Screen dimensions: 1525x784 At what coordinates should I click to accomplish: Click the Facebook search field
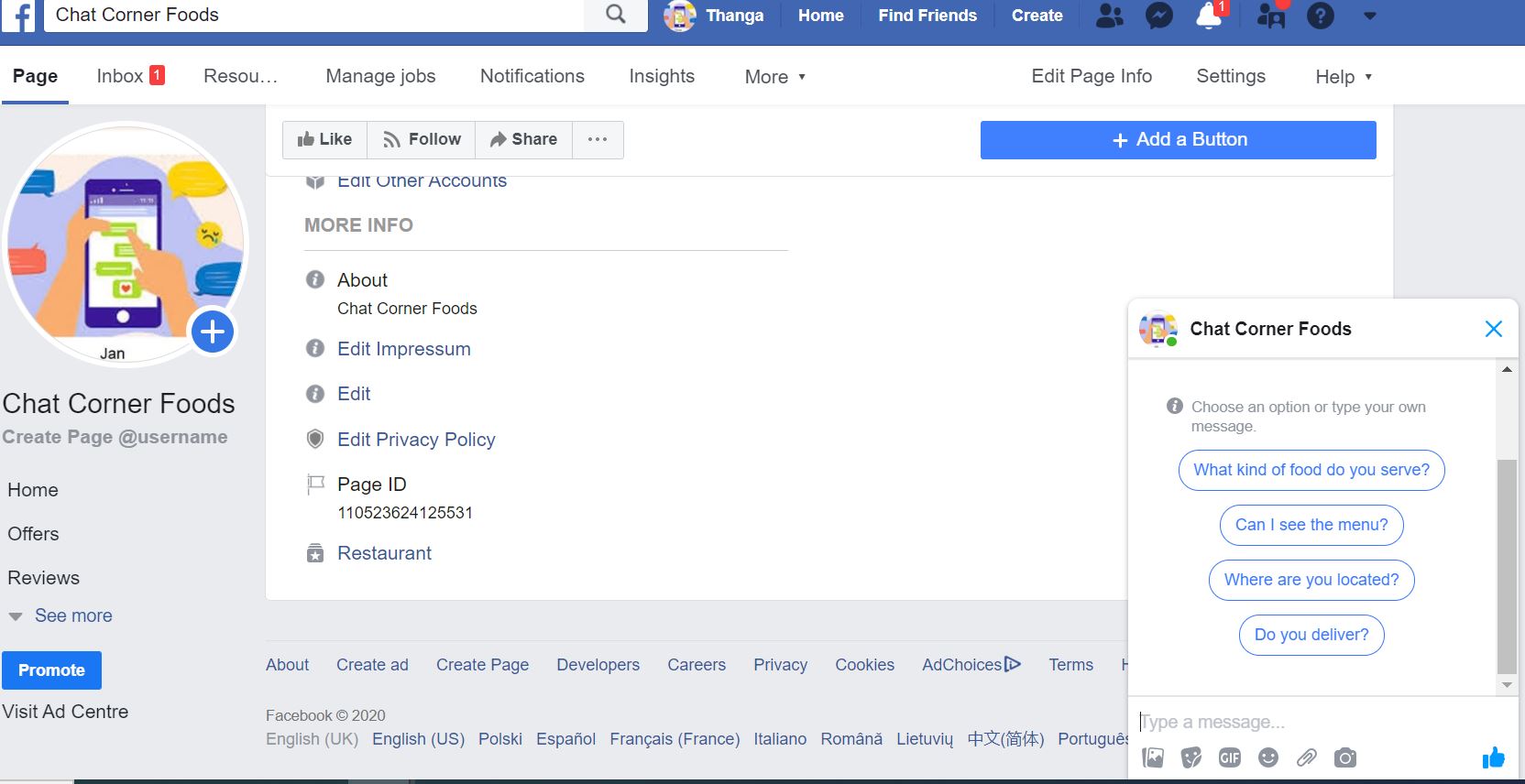point(314,15)
